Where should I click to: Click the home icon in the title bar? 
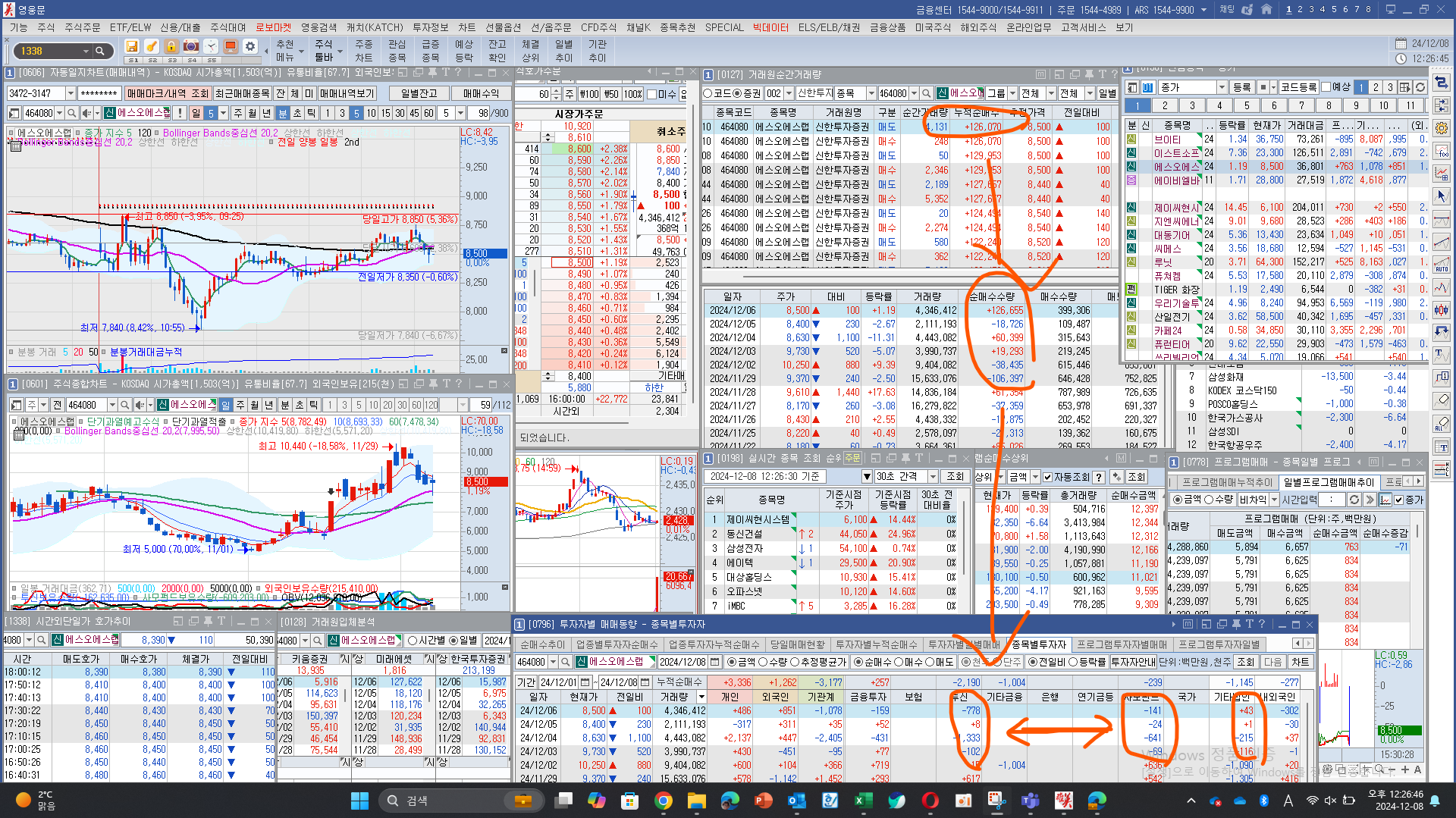coord(1266,10)
